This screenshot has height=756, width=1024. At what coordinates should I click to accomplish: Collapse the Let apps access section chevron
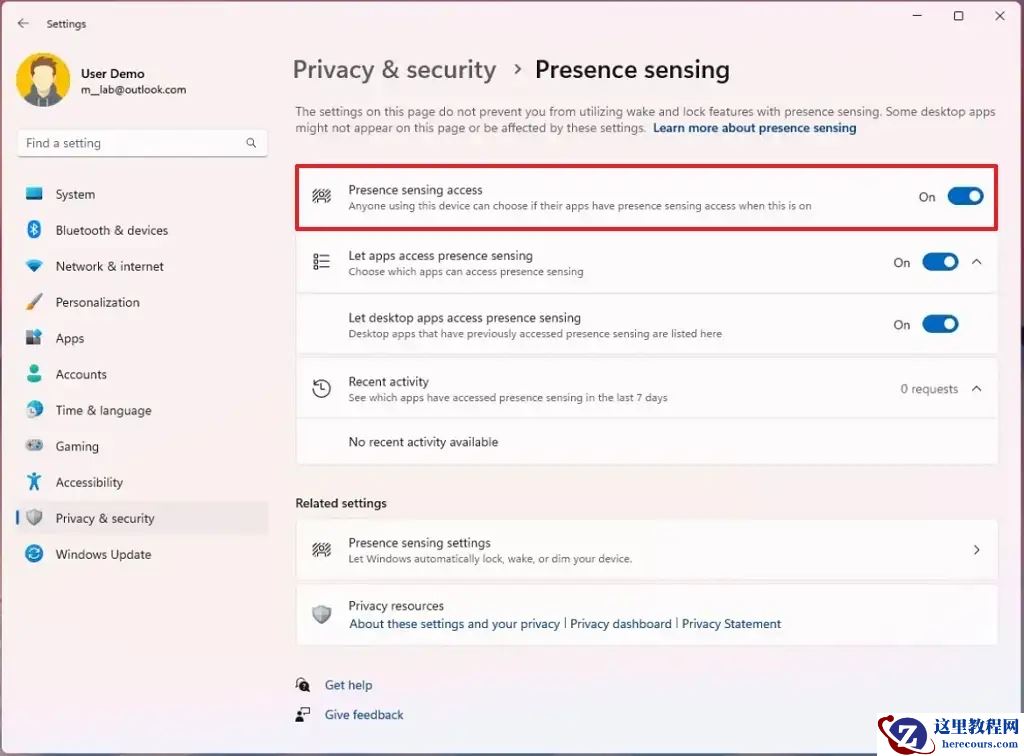[x=977, y=262]
